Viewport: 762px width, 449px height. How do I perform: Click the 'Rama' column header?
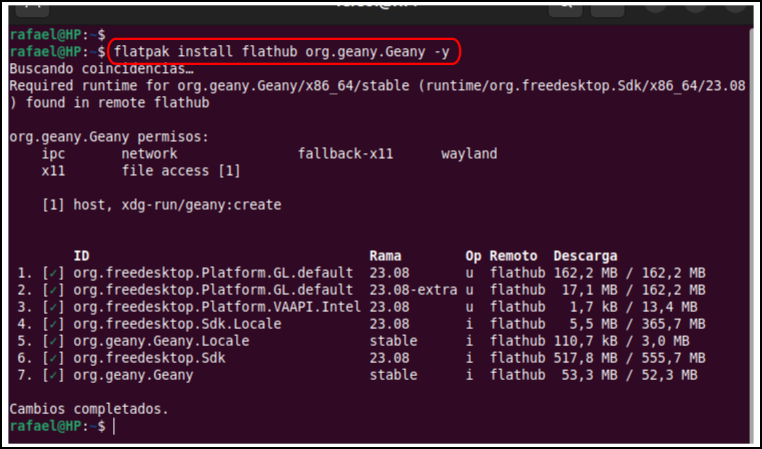(385, 256)
